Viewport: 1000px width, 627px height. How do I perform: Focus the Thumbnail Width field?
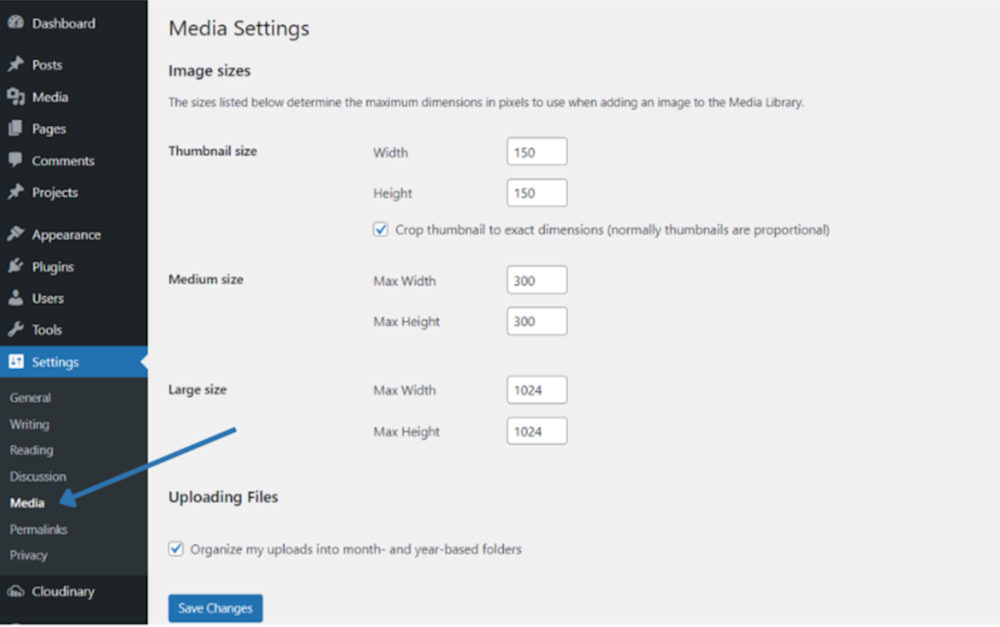(537, 152)
